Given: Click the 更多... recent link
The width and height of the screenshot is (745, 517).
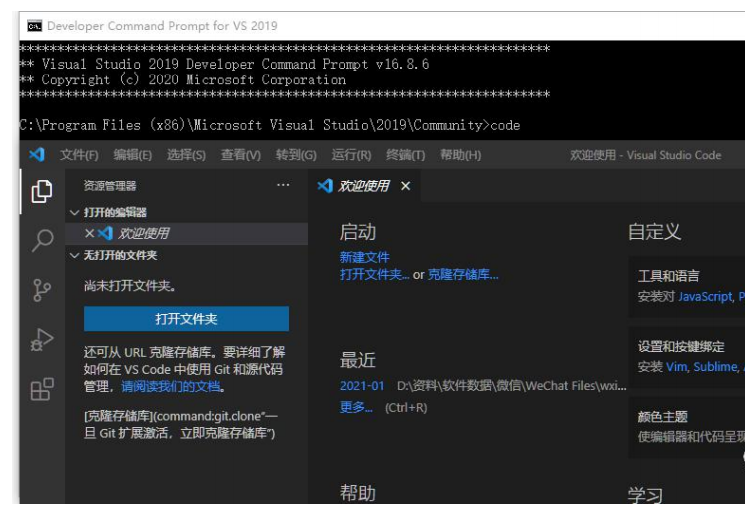Looking at the screenshot, I should tap(356, 407).
